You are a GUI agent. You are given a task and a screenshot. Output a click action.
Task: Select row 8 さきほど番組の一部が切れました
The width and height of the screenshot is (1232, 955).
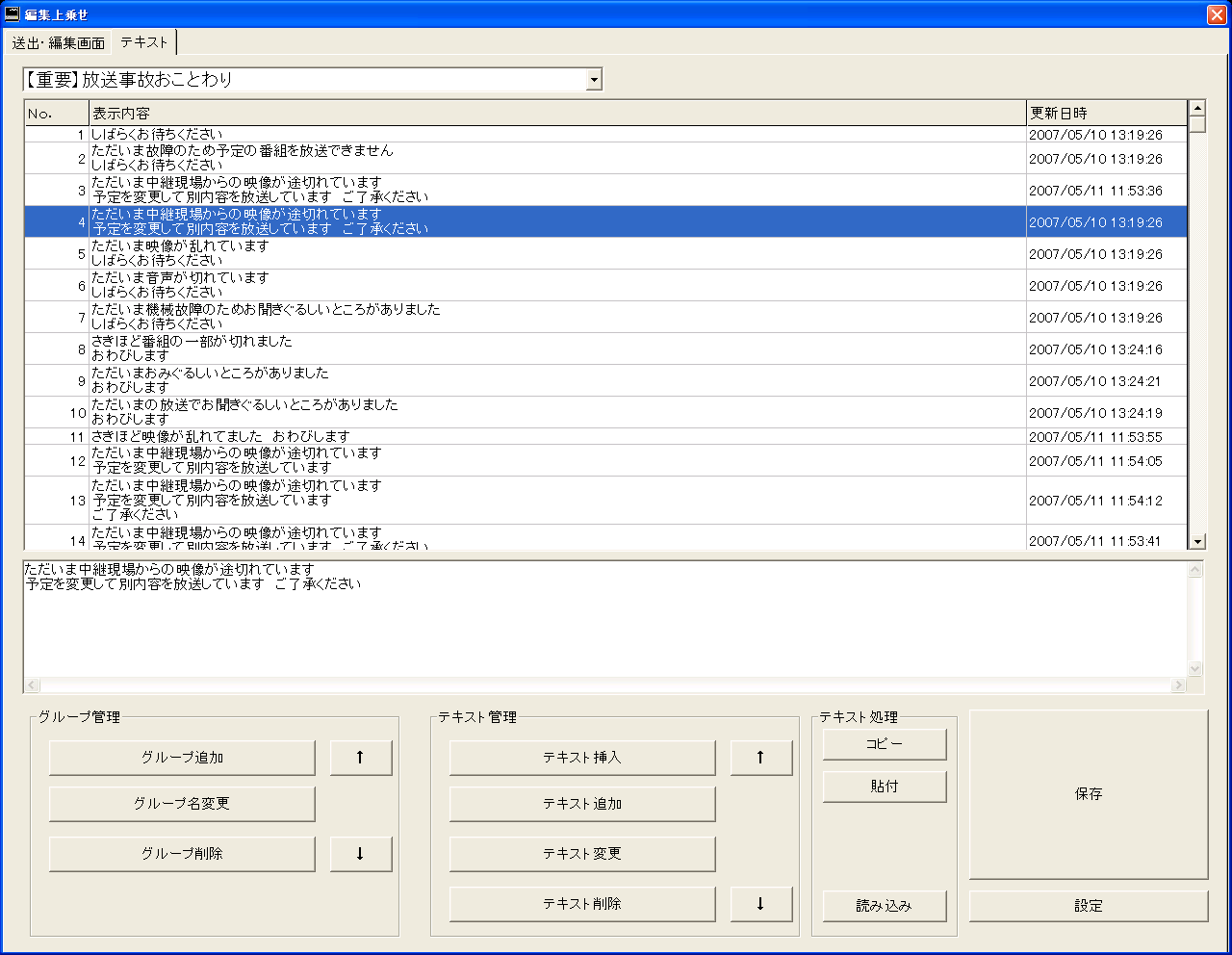coord(605,348)
